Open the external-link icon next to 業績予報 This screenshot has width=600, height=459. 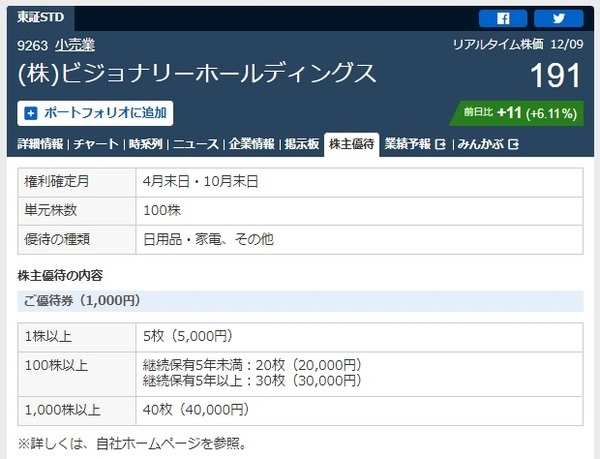point(441,145)
